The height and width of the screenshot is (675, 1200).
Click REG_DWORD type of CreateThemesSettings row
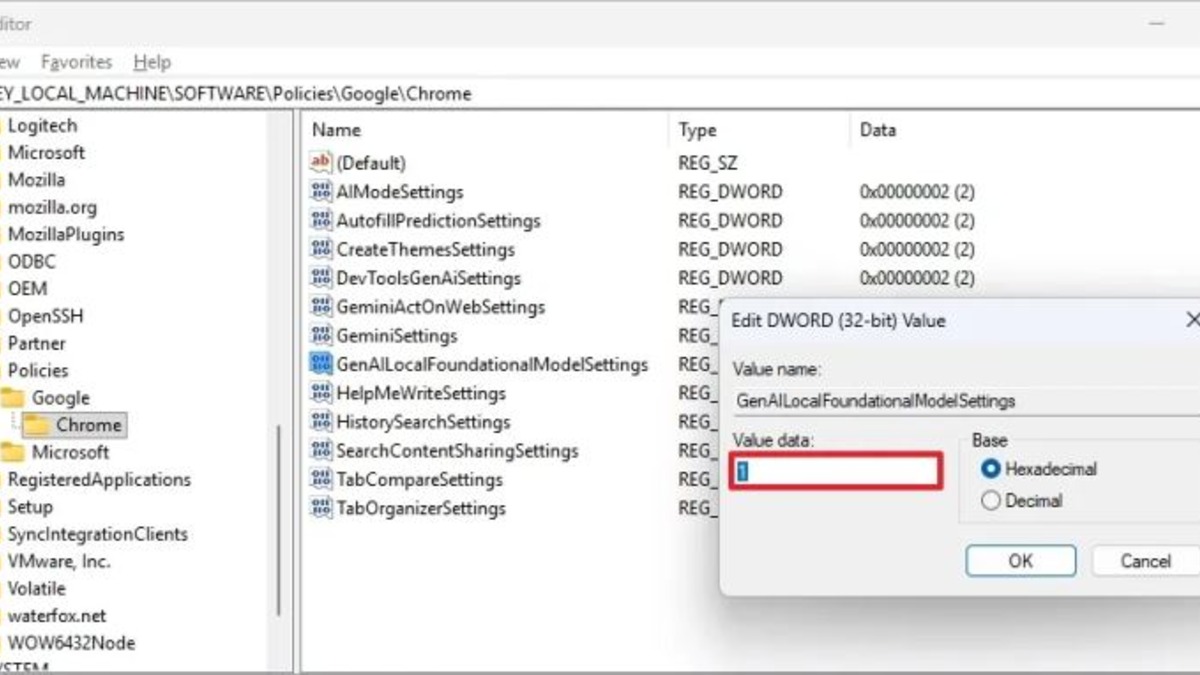coord(730,249)
